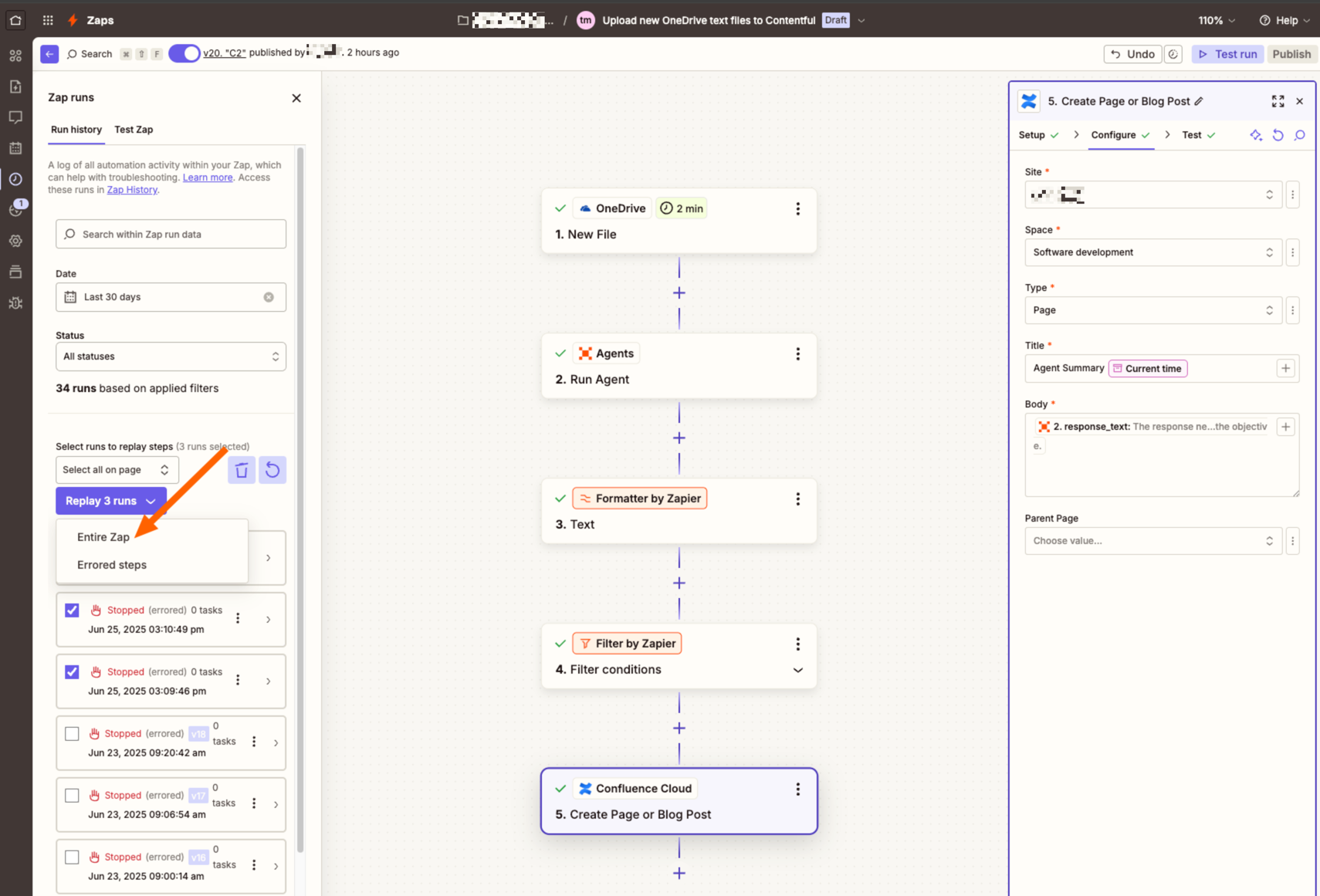Insert data into Body field plus button
The image size is (1320, 896).
pyautogui.click(x=1286, y=427)
